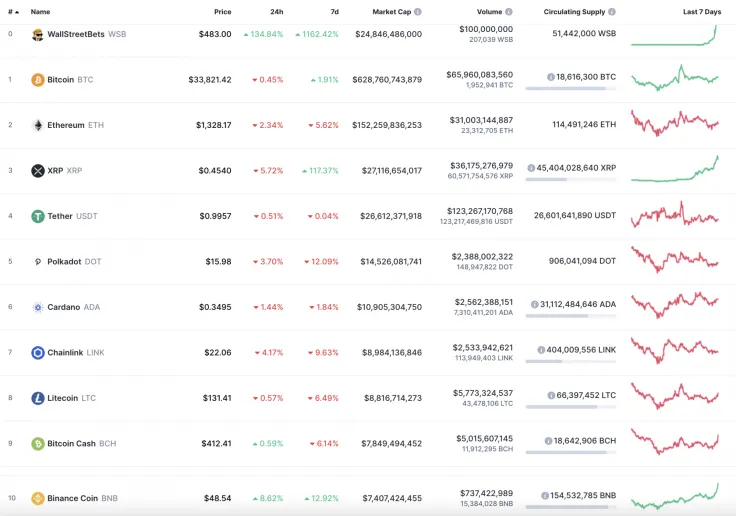Screen dimensions: 736x516
Task: Click the Polkadot logo icon
Action: [38, 262]
